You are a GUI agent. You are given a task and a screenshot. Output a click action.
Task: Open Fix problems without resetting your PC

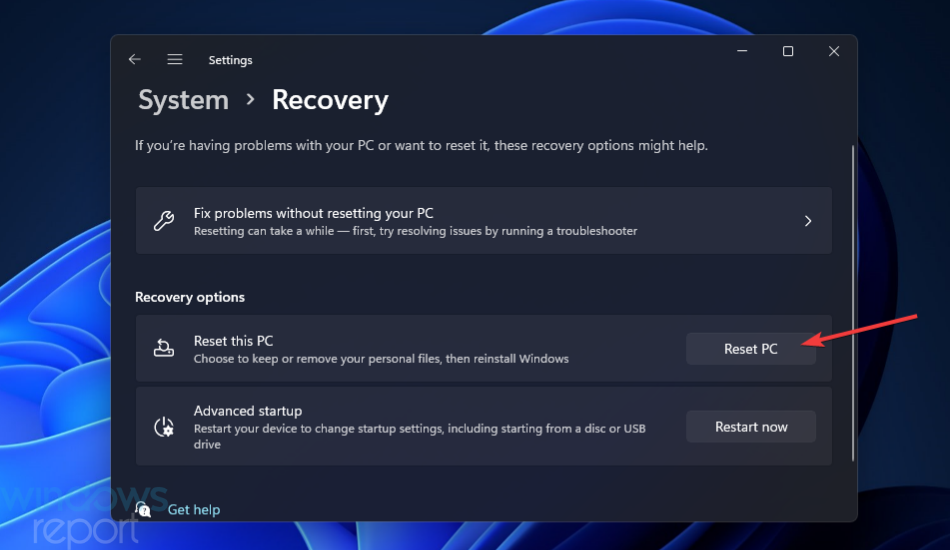(x=483, y=220)
